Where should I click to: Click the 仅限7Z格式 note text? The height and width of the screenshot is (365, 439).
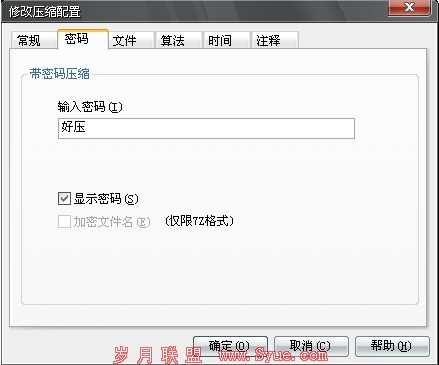(x=199, y=221)
